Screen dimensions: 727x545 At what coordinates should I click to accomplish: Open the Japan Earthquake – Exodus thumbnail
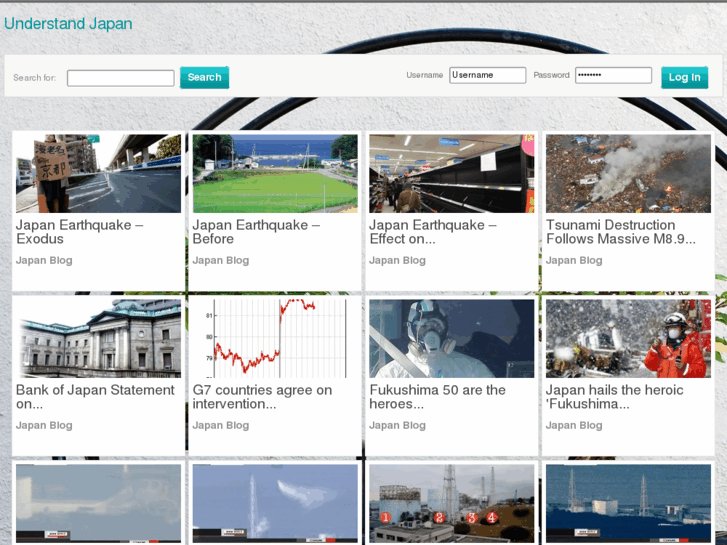point(98,173)
